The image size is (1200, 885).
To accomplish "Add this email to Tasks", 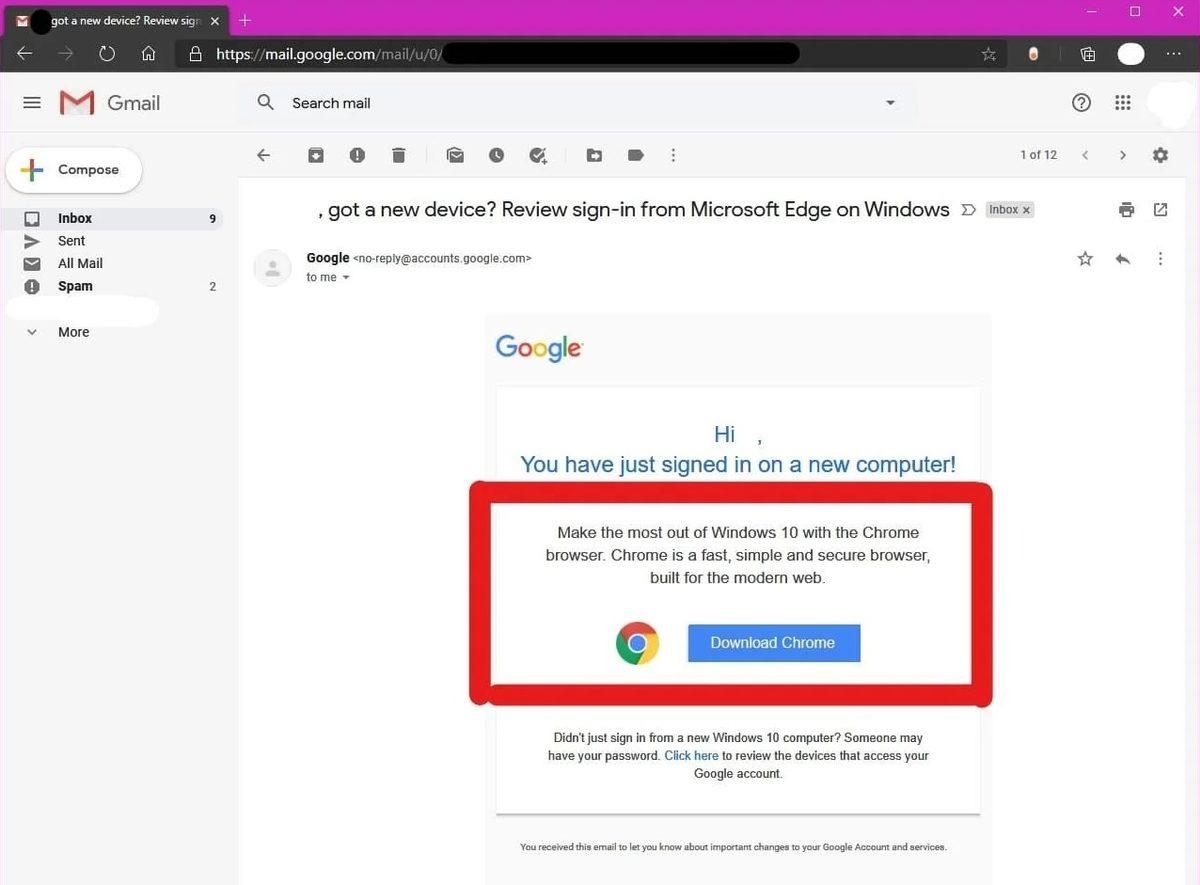I will [537, 155].
